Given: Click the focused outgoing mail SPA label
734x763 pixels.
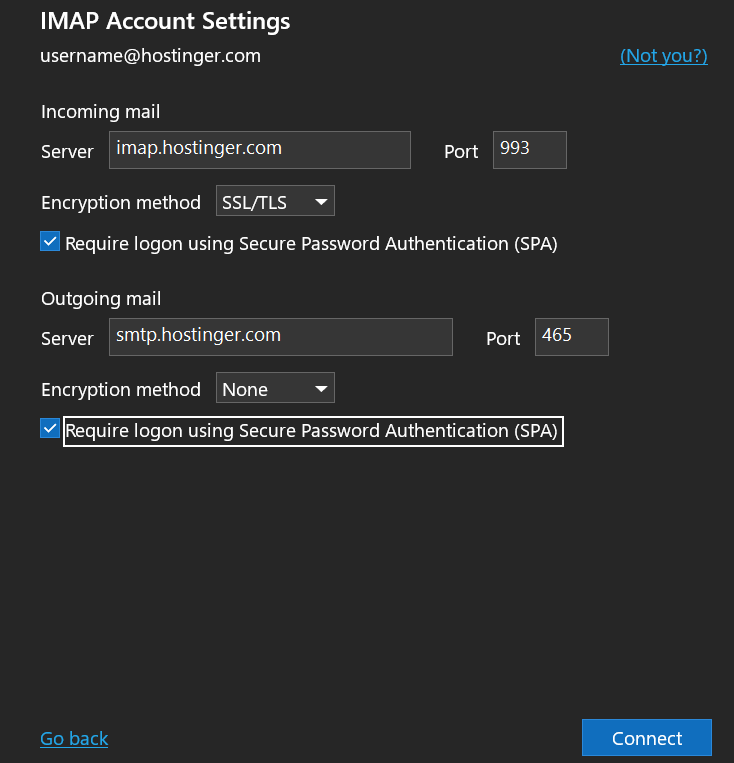Looking at the screenshot, I should click(x=312, y=431).
